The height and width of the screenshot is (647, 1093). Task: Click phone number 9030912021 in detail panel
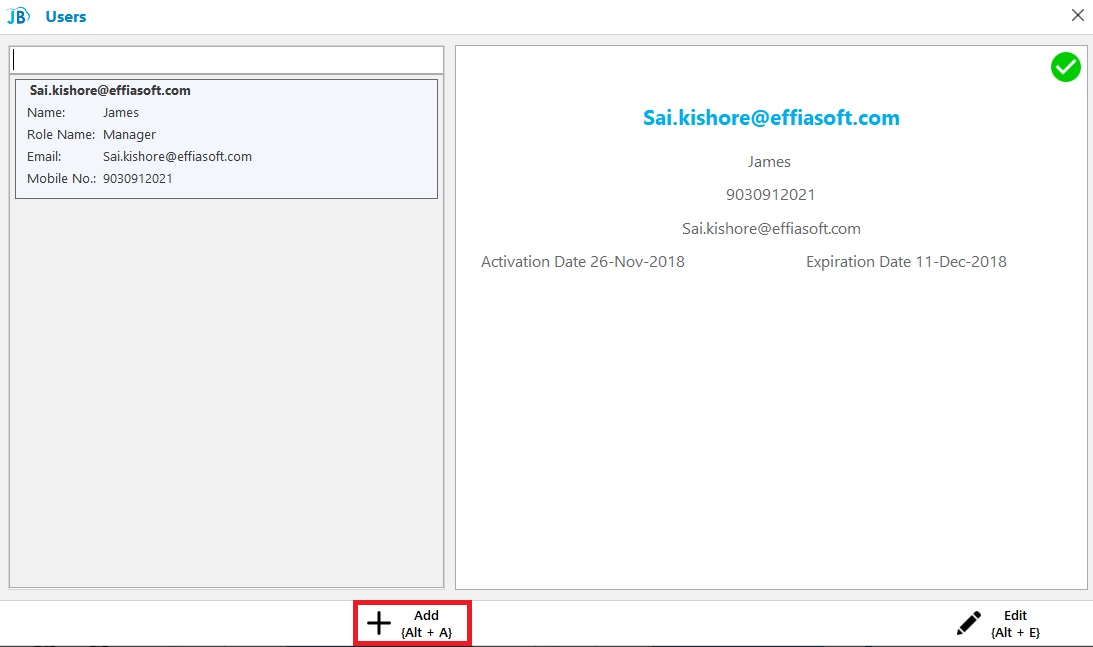770,195
